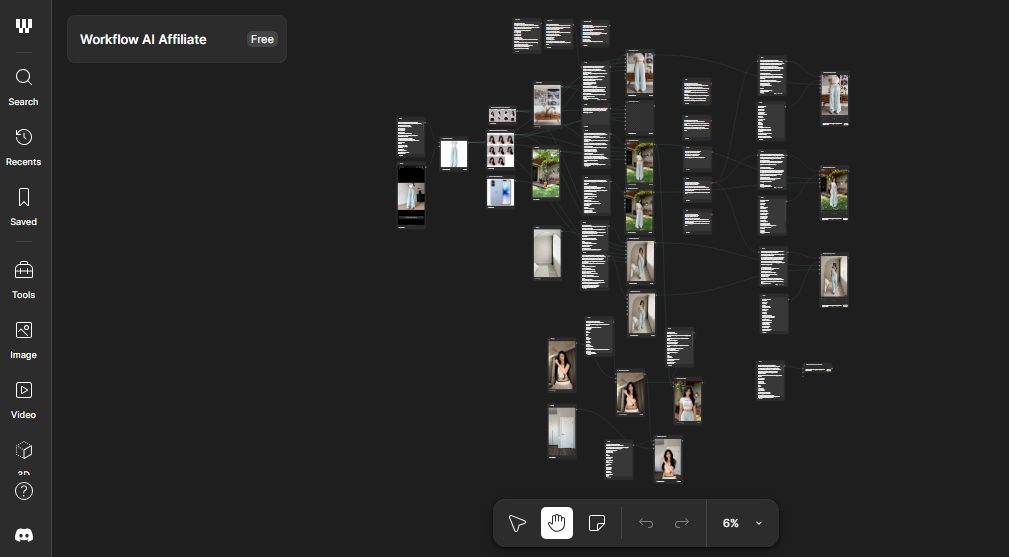The image size is (1009, 557).
Task: Click the Weavy logo icon
Action: pyautogui.click(x=24, y=26)
